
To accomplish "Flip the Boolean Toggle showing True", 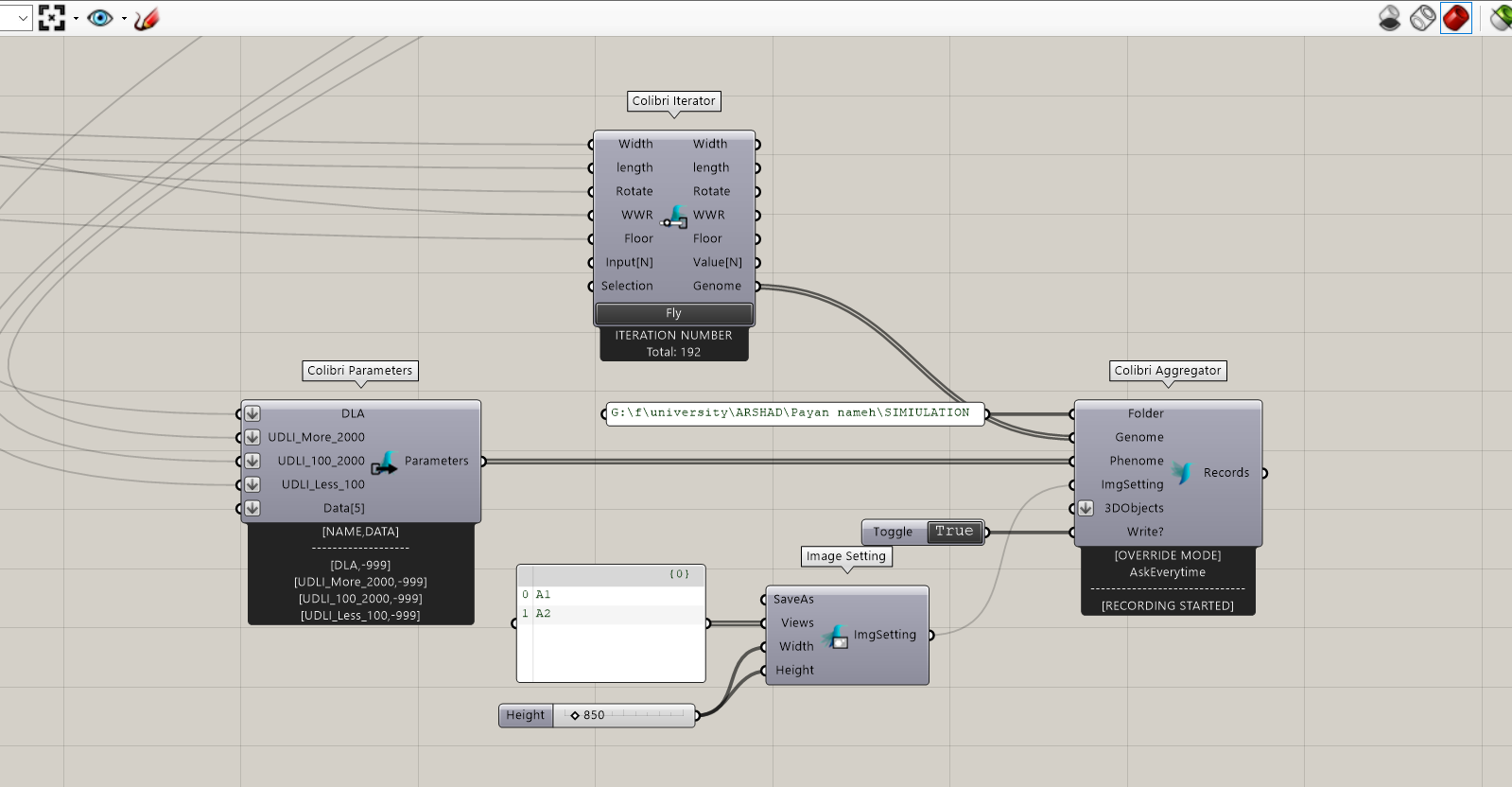I will [954, 532].
